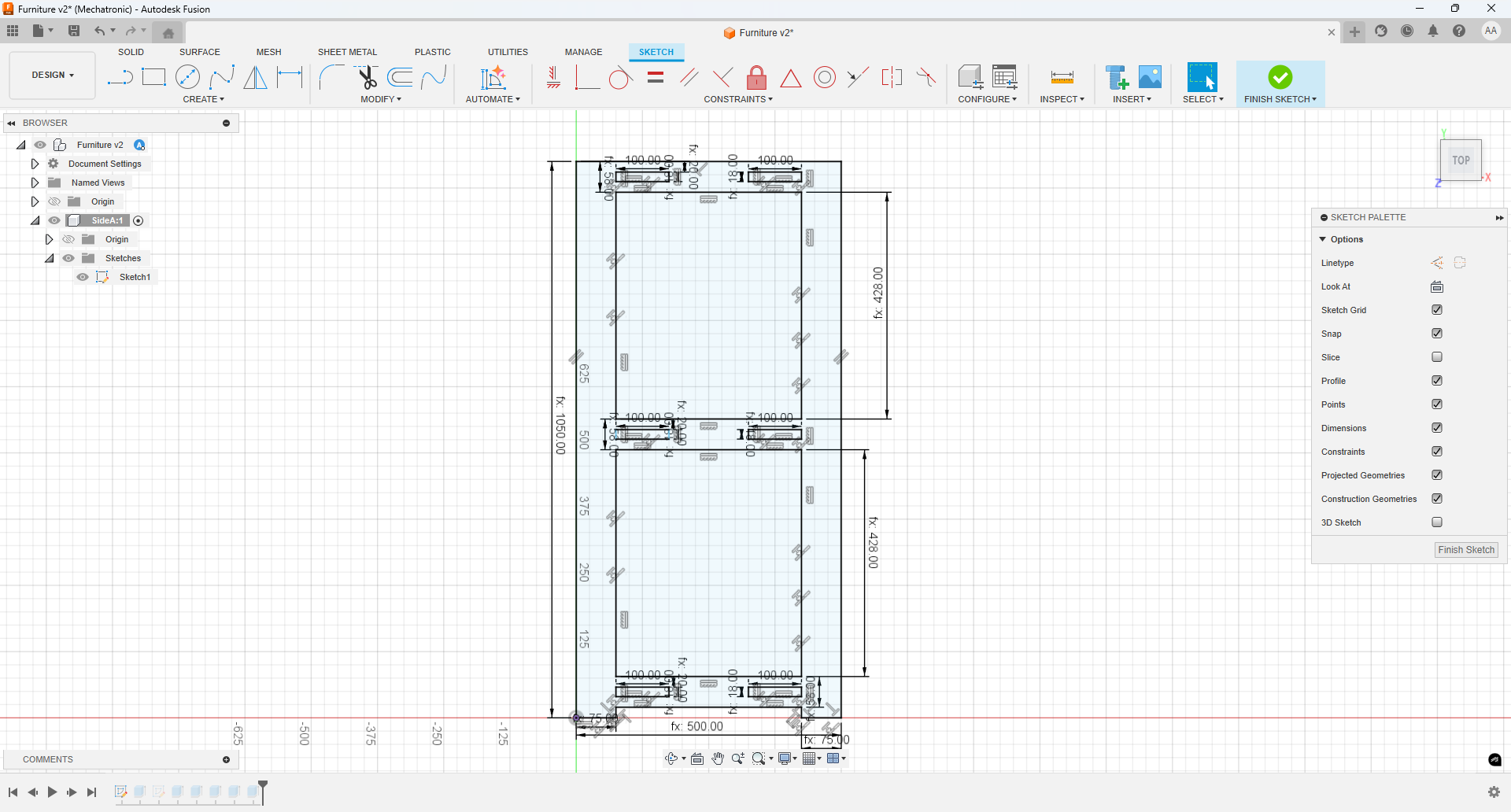
Task: Select the Line sketch tool
Action: click(120, 77)
